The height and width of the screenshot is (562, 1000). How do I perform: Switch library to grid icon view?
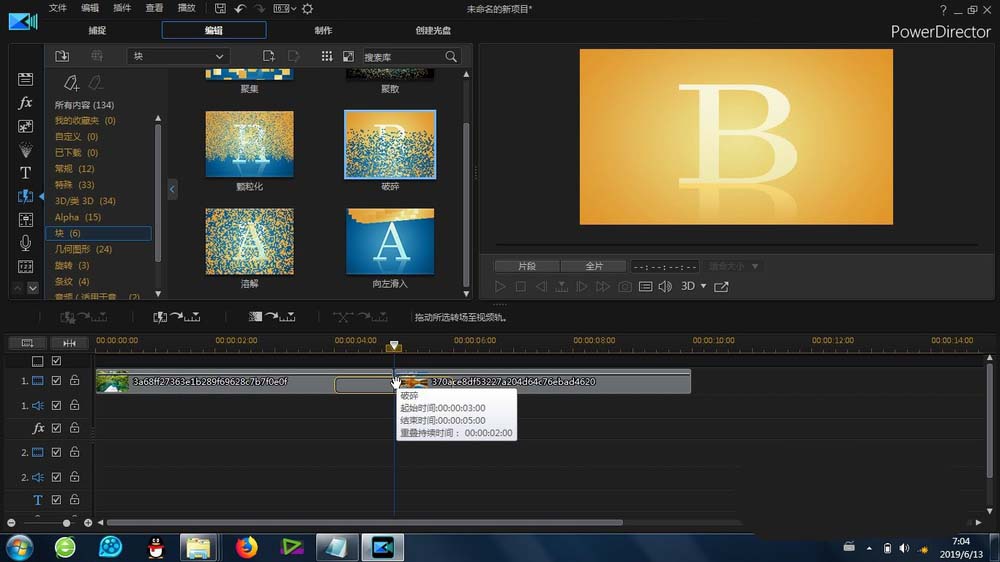(327, 56)
